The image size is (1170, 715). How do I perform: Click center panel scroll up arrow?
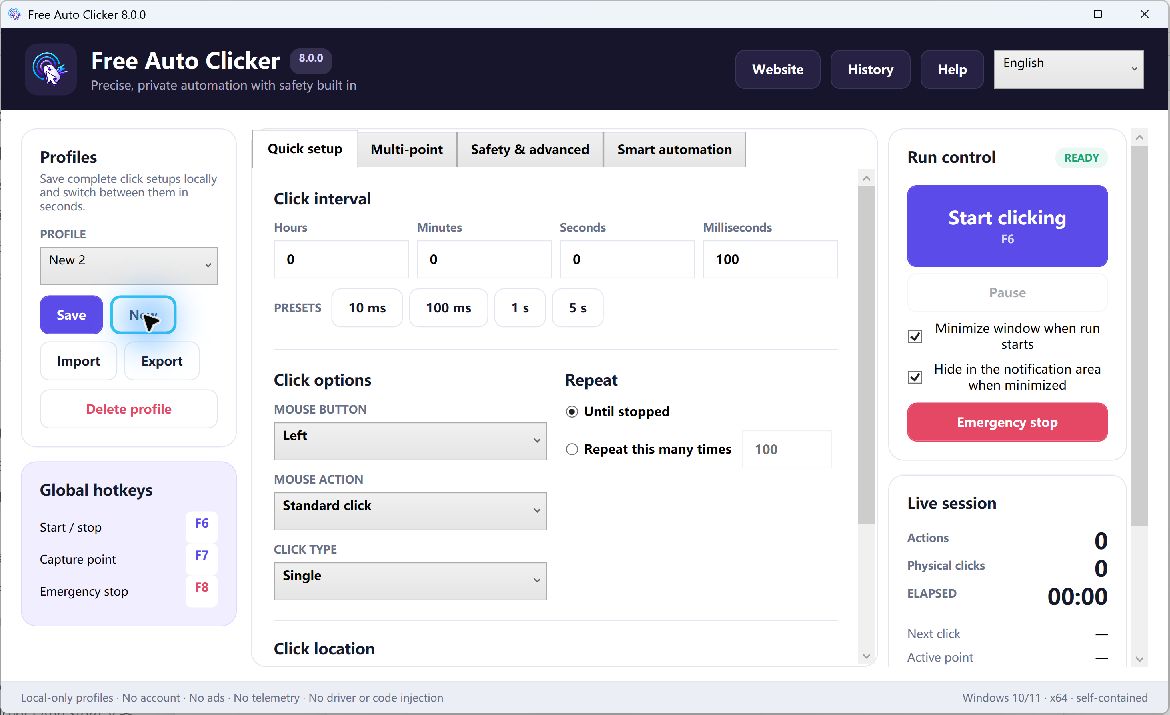pos(866,178)
